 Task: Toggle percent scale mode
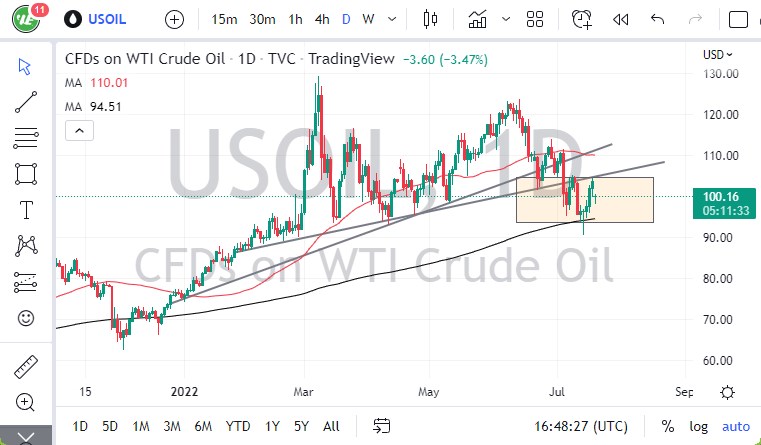(x=667, y=425)
